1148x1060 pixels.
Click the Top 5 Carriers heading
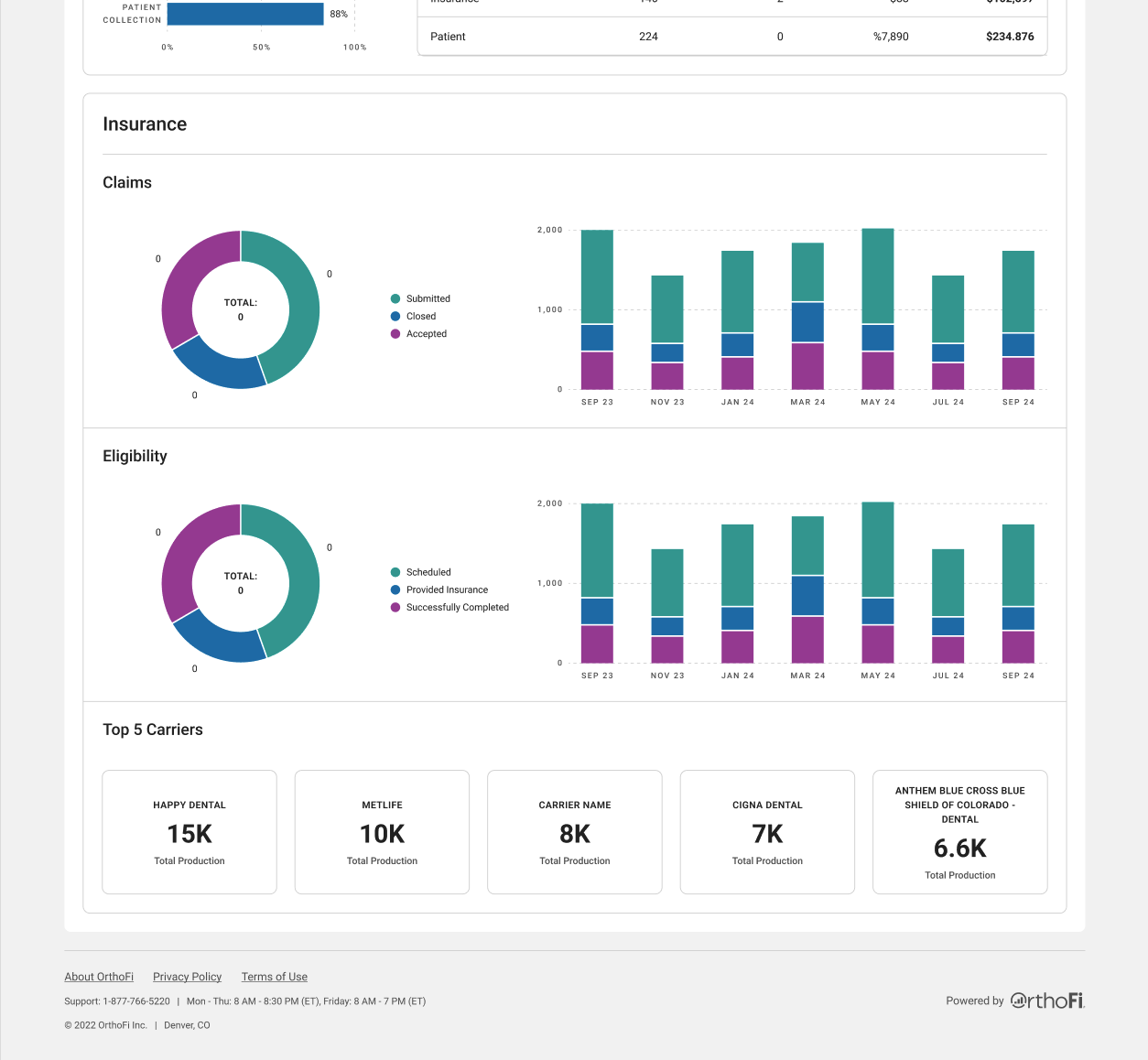click(x=153, y=730)
